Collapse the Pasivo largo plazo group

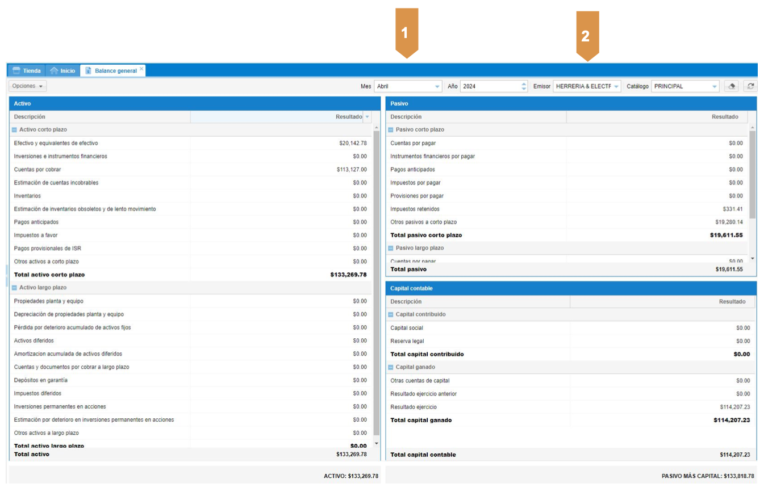[391, 247]
